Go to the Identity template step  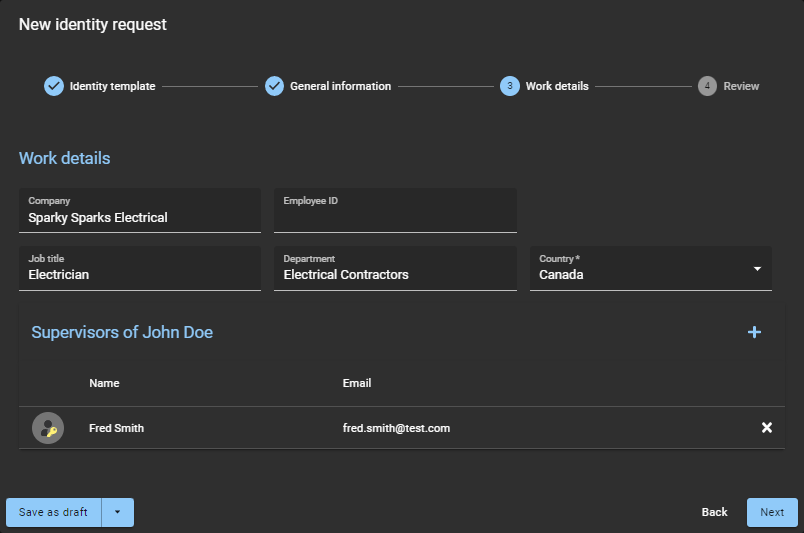point(112,86)
